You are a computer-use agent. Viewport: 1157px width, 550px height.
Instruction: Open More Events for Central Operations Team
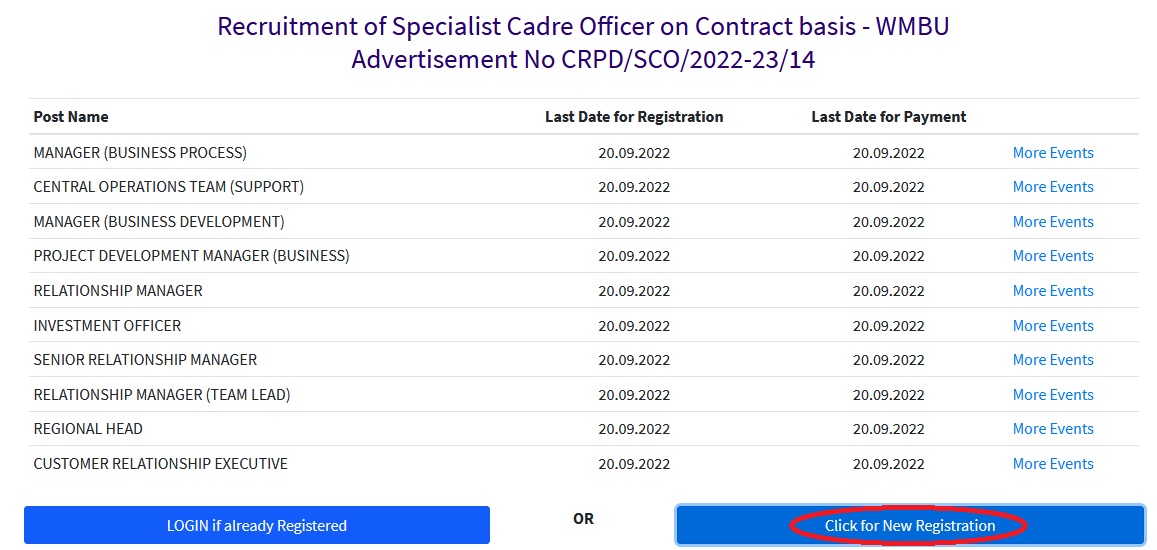tap(1052, 187)
